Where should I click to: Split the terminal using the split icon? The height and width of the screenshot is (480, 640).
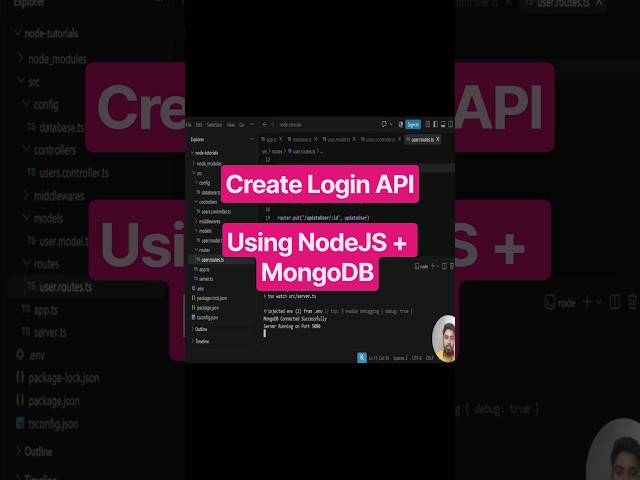click(x=444, y=266)
